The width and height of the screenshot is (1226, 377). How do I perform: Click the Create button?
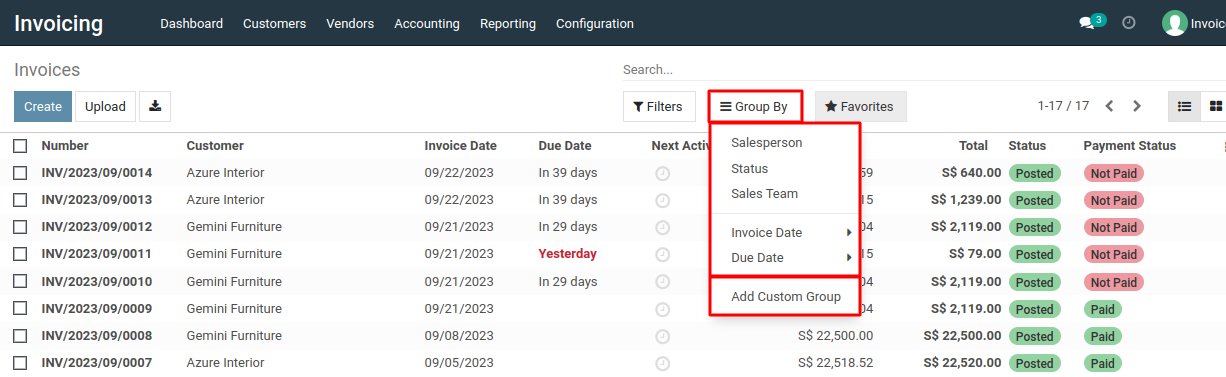(x=43, y=106)
